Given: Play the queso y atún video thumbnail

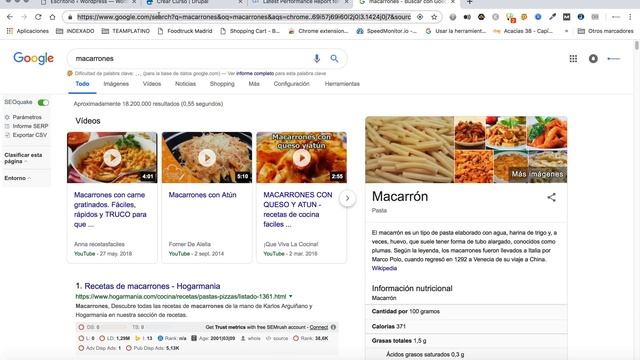Looking at the screenshot, I should coord(302,158).
